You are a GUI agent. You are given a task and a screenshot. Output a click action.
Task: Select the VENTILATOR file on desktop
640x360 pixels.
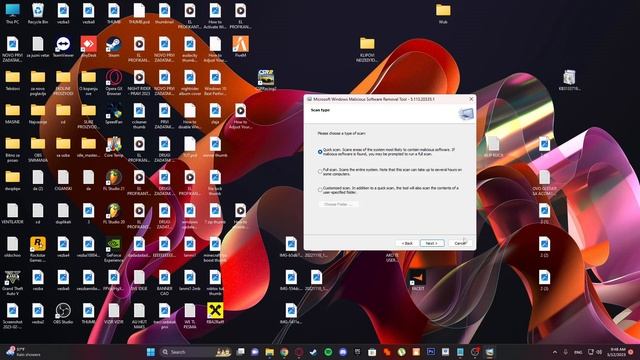pyautogui.click(x=12, y=214)
